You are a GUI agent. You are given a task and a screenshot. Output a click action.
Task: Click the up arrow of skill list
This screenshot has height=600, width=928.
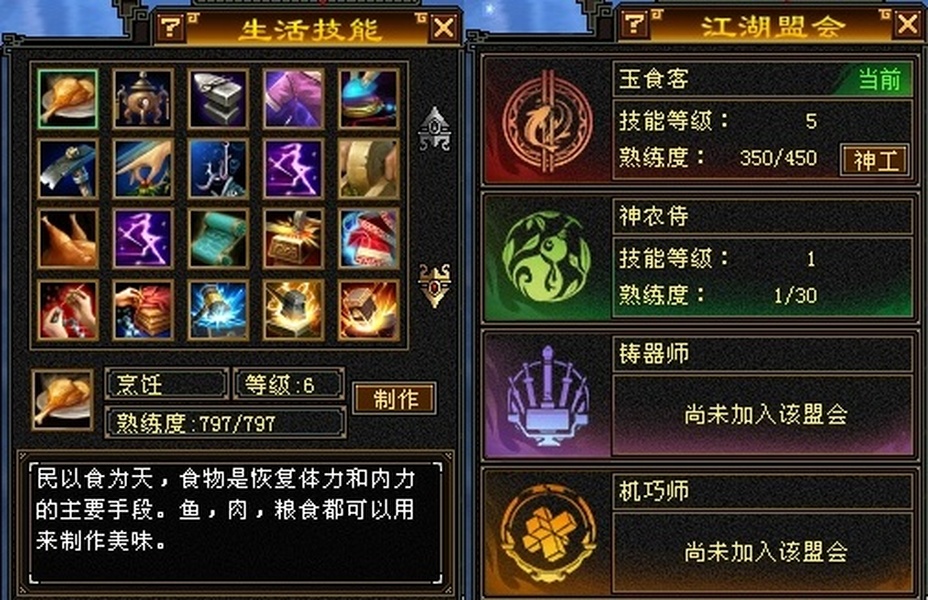point(434,129)
